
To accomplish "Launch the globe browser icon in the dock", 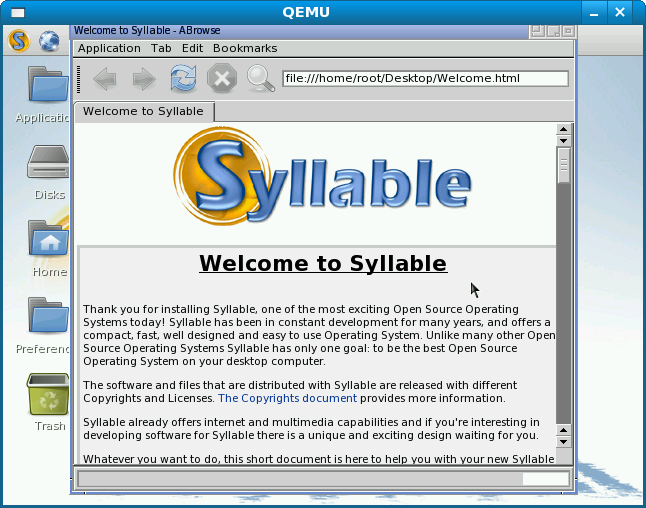I will 49,41.
